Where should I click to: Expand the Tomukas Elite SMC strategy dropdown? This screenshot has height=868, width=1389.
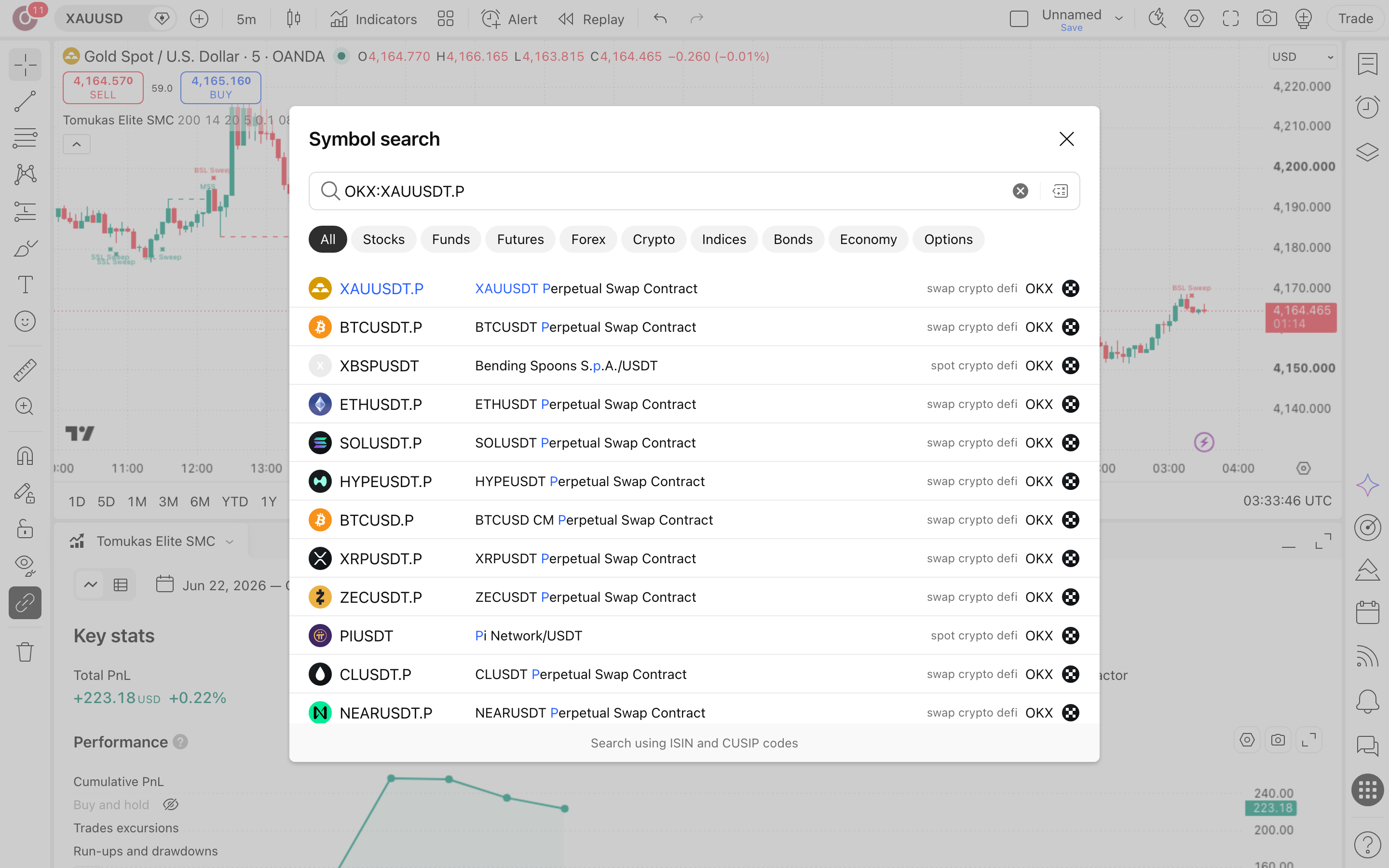(230, 542)
